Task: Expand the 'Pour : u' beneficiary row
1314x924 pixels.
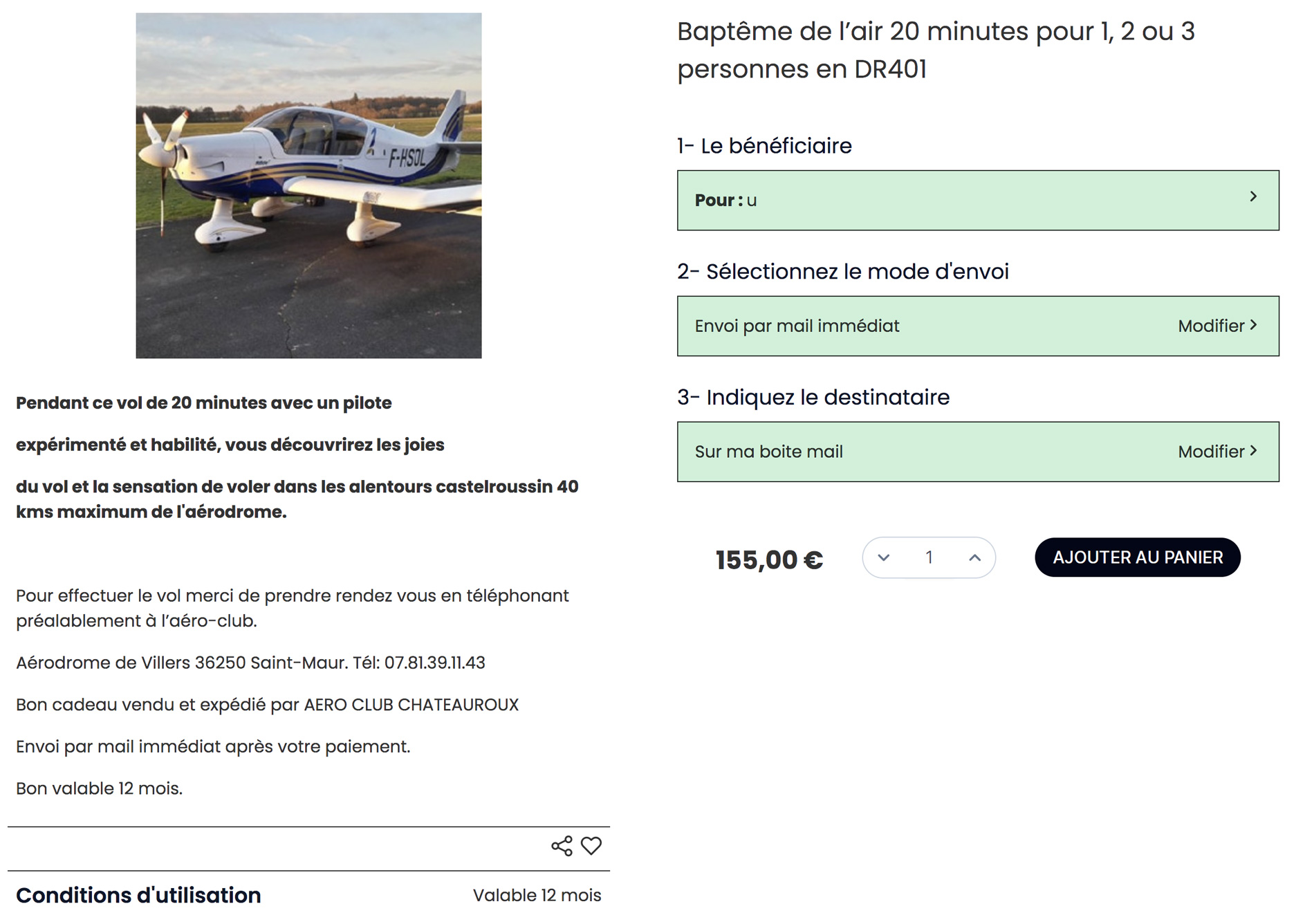Action: 968,201
